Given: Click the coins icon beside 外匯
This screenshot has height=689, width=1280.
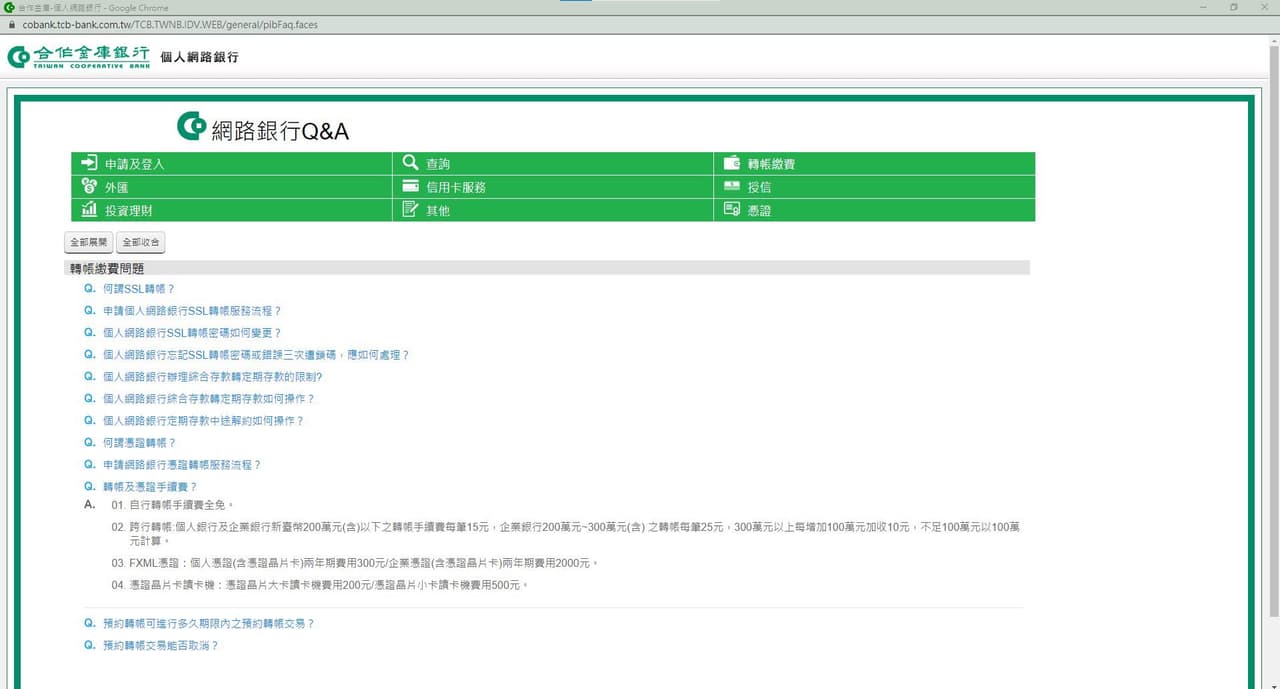Looking at the screenshot, I should (x=89, y=186).
